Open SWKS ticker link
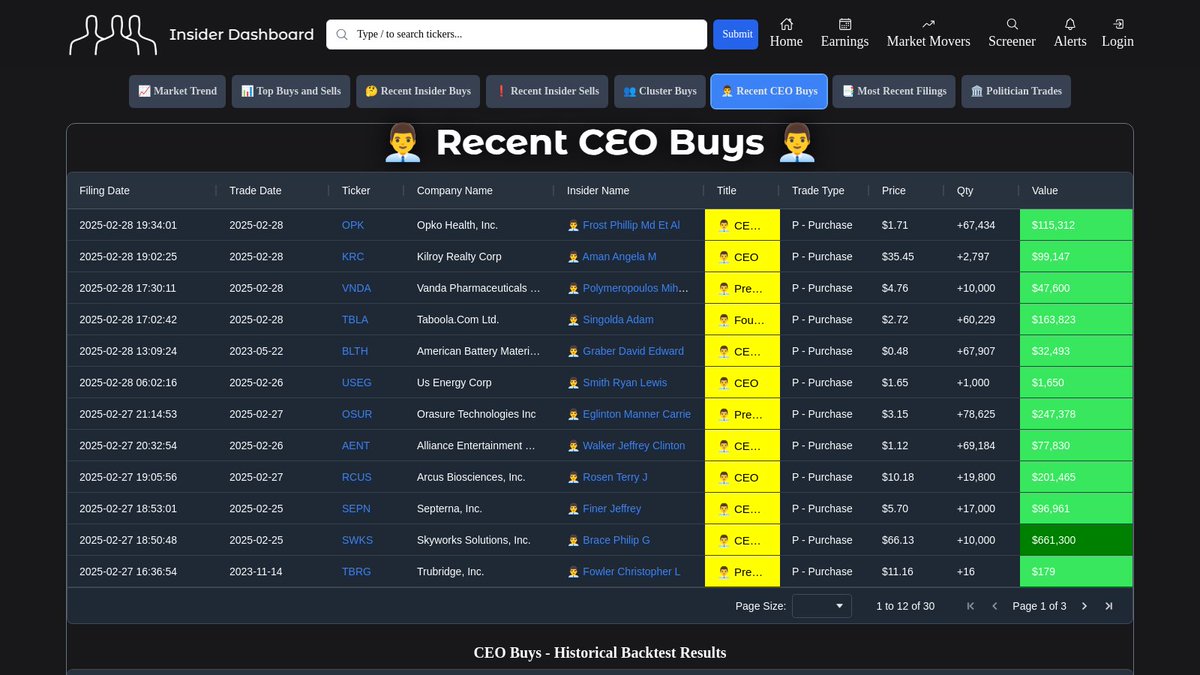Image resolution: width=1200 pixels, height=675 pixels. pyautogui.click(x=357, y=540)
